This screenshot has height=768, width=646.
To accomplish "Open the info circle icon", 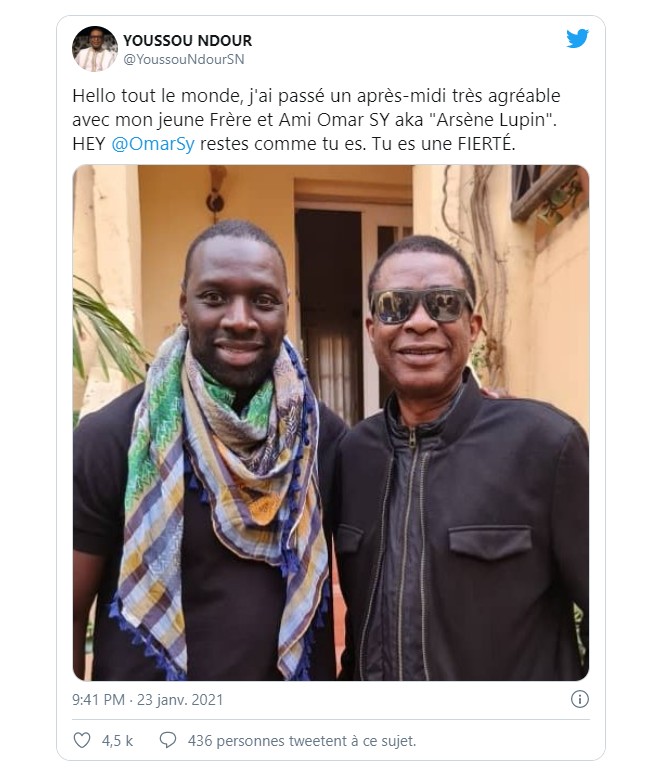I will [579, 699].
